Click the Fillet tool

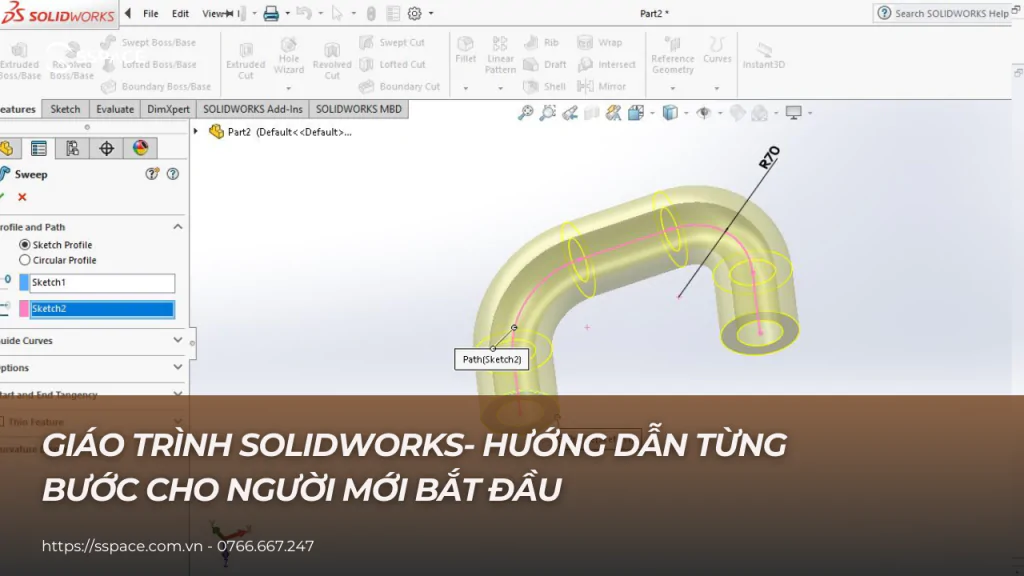466,50
